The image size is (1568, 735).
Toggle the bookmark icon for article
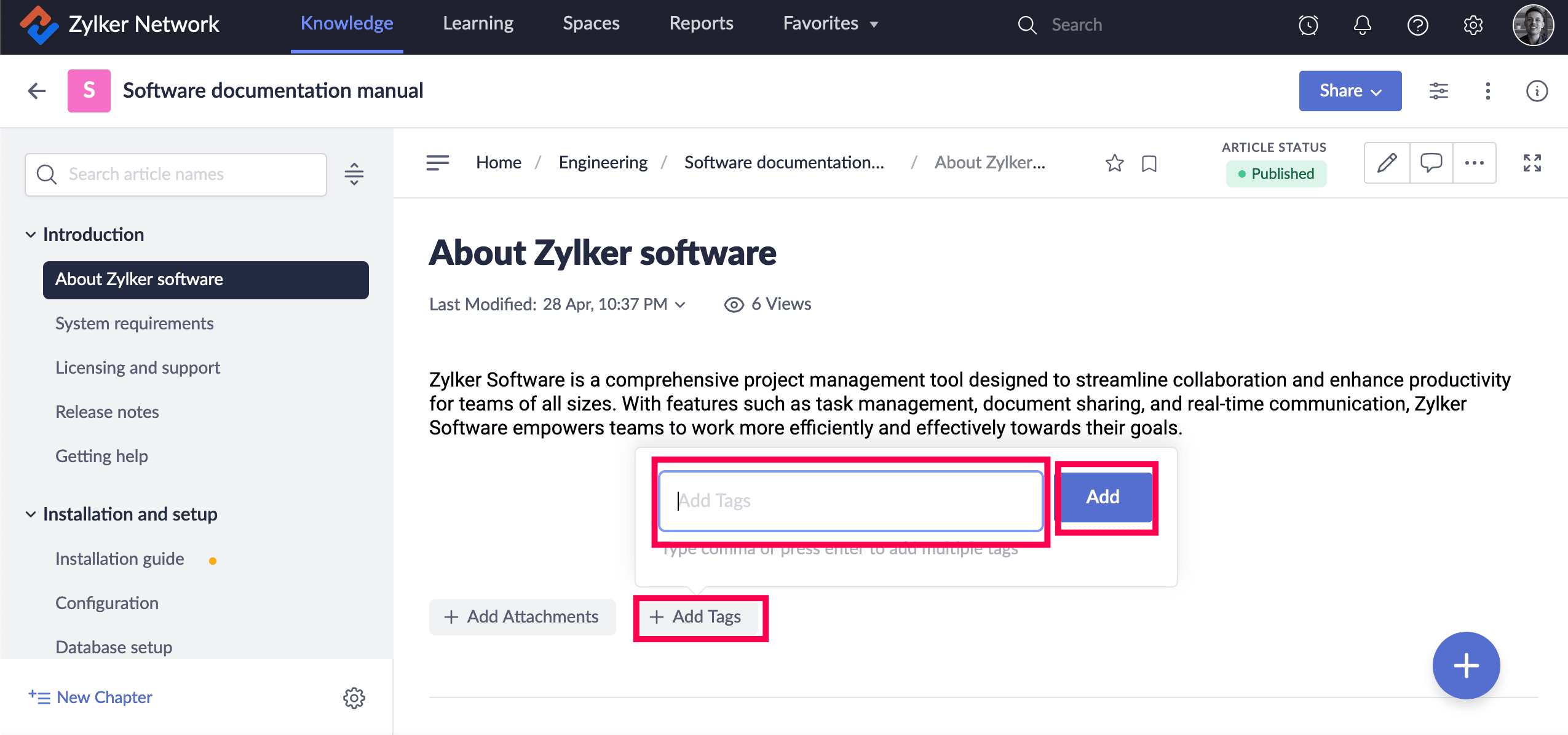pyautogui.click(x=1149, y=163)
